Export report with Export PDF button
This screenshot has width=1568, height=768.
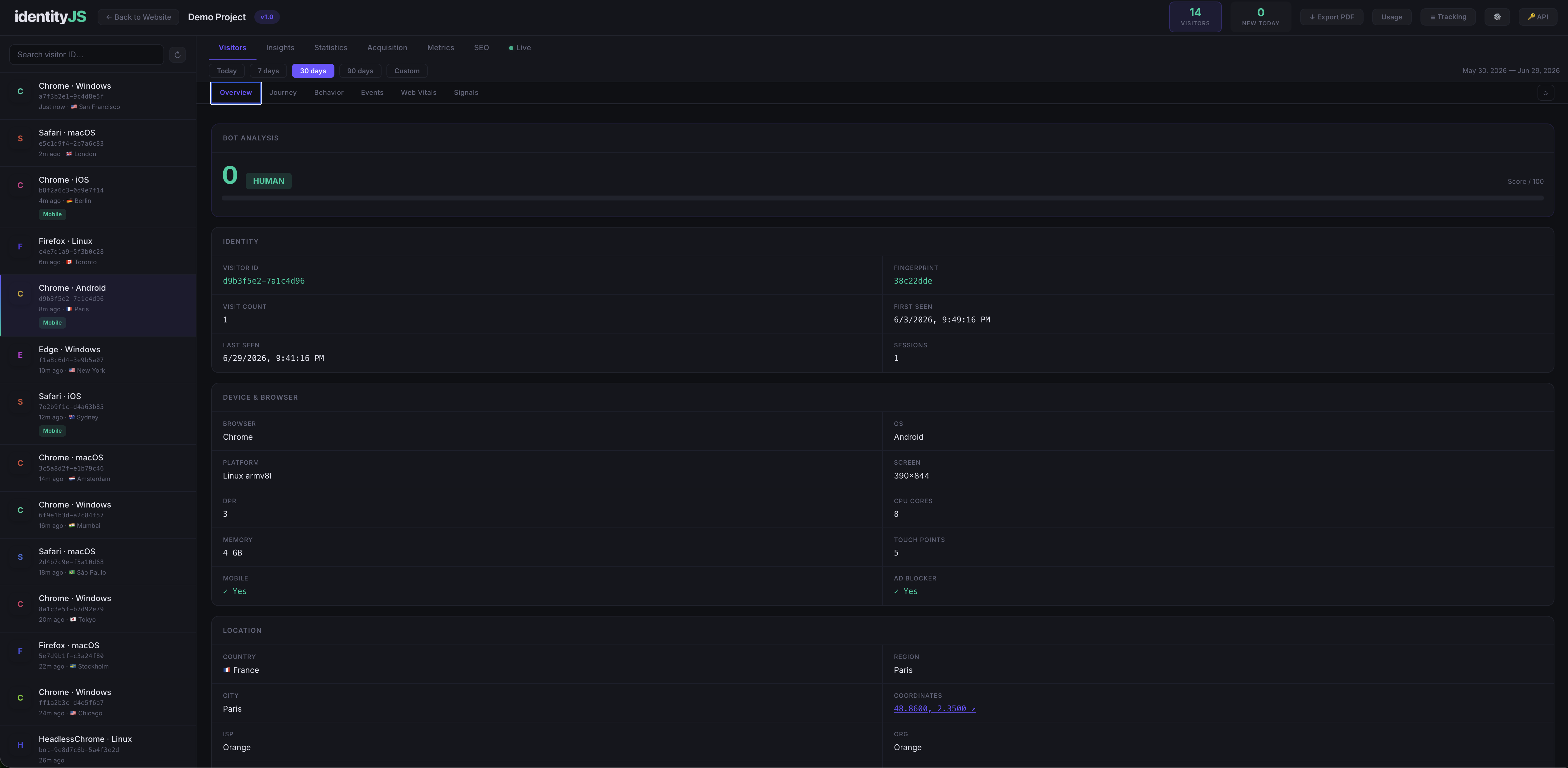click(1331, 17)
